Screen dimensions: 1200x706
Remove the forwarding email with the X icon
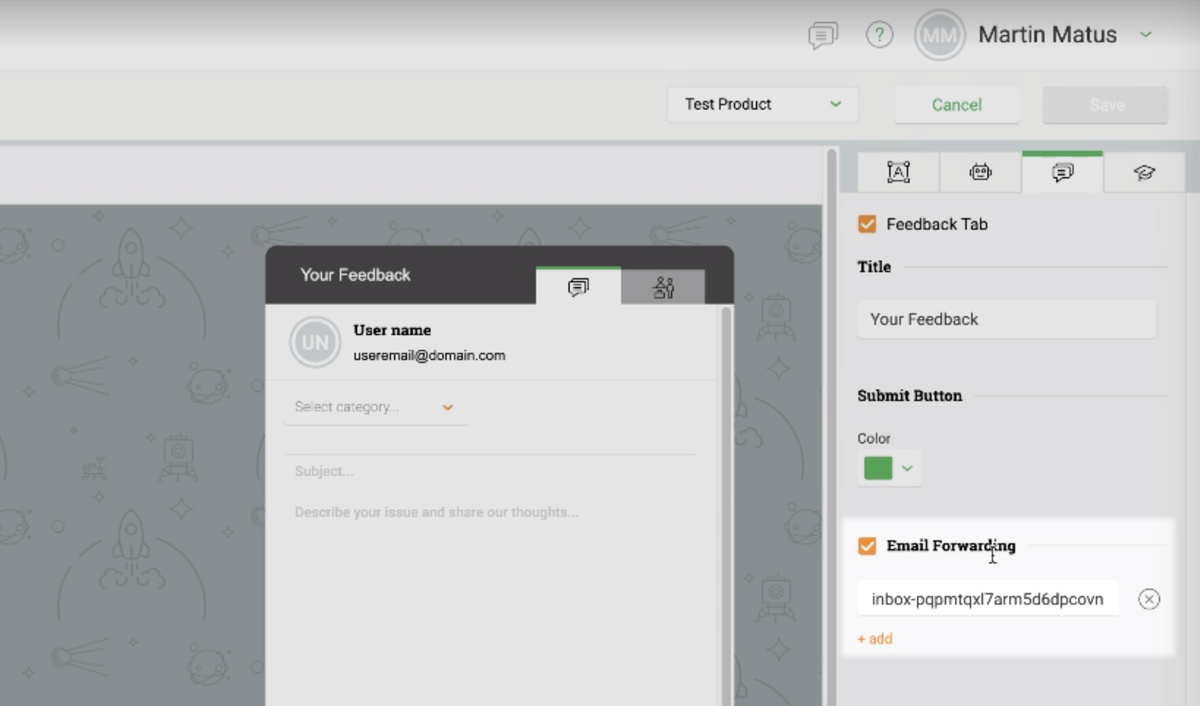pos(1149,599)
